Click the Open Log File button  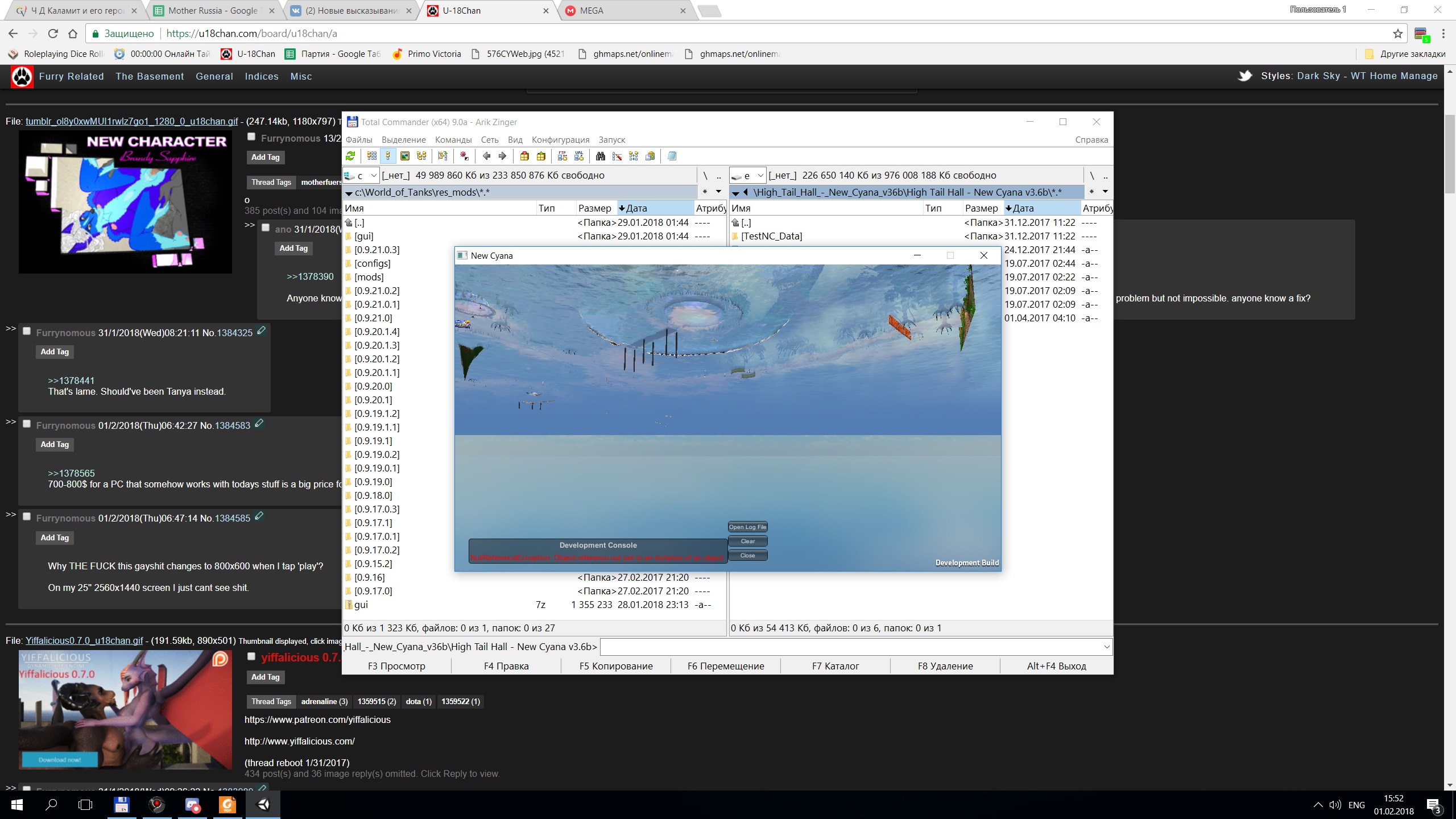(747, 527)
